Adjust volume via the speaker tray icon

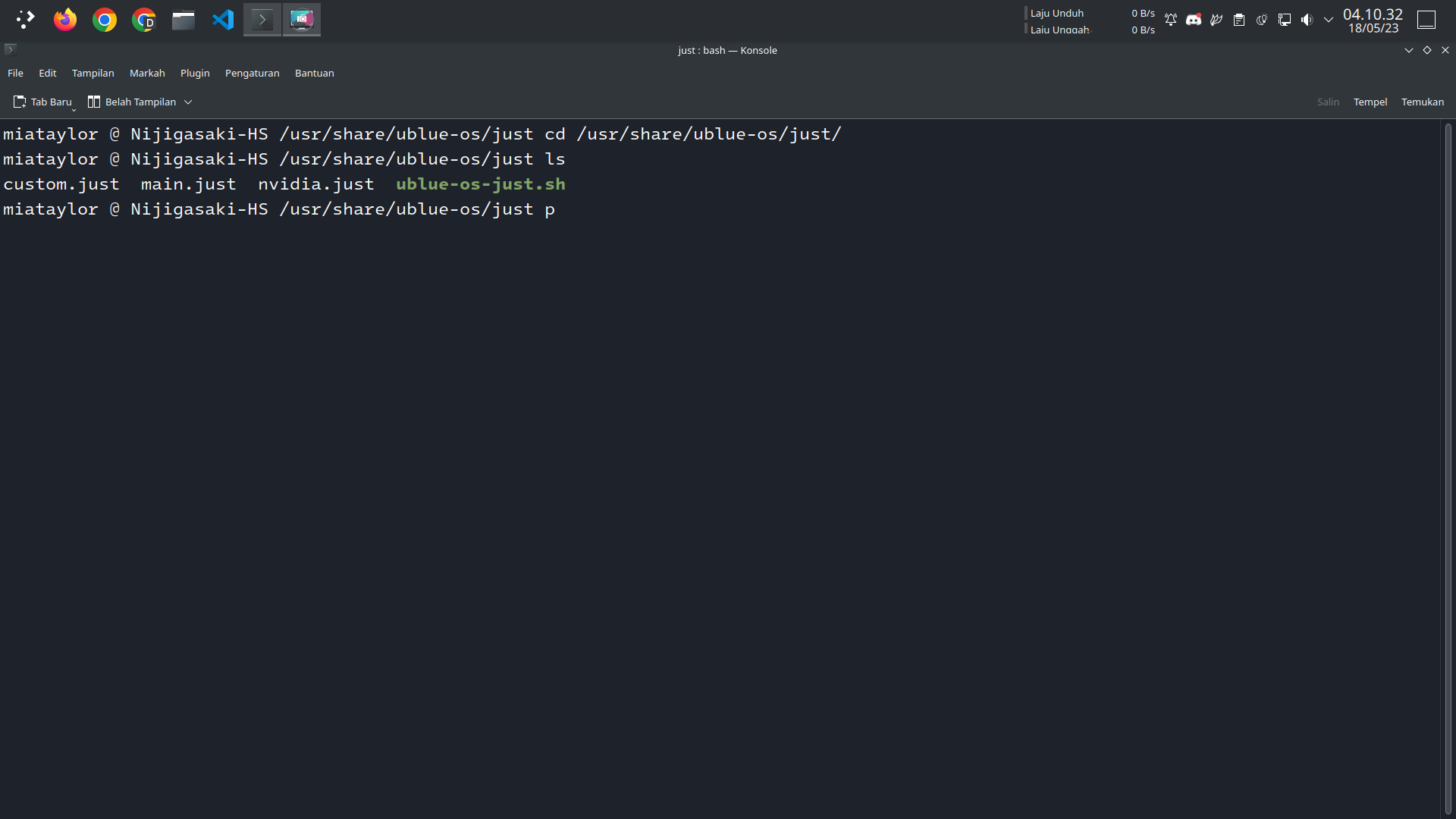tap(1307, 20)
